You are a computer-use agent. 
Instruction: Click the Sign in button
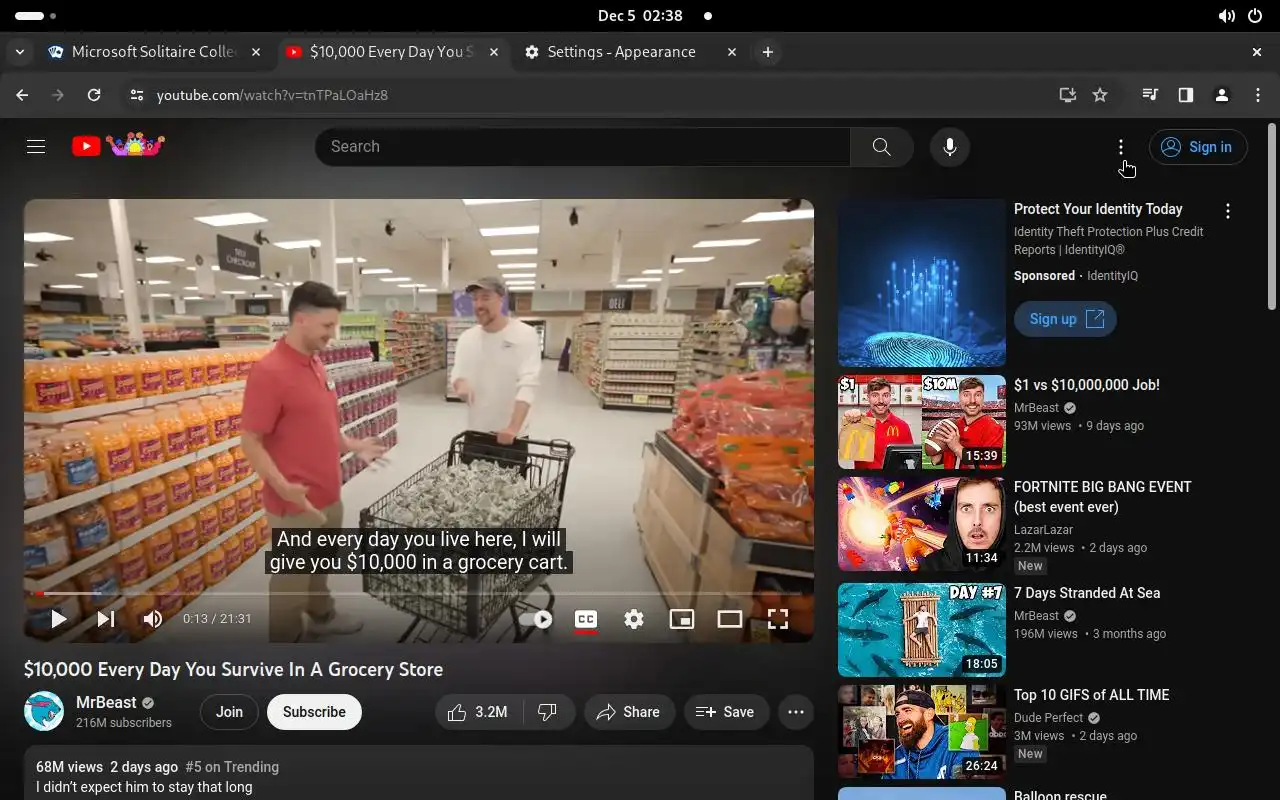pyautogui.click(x=1198, y=147)
